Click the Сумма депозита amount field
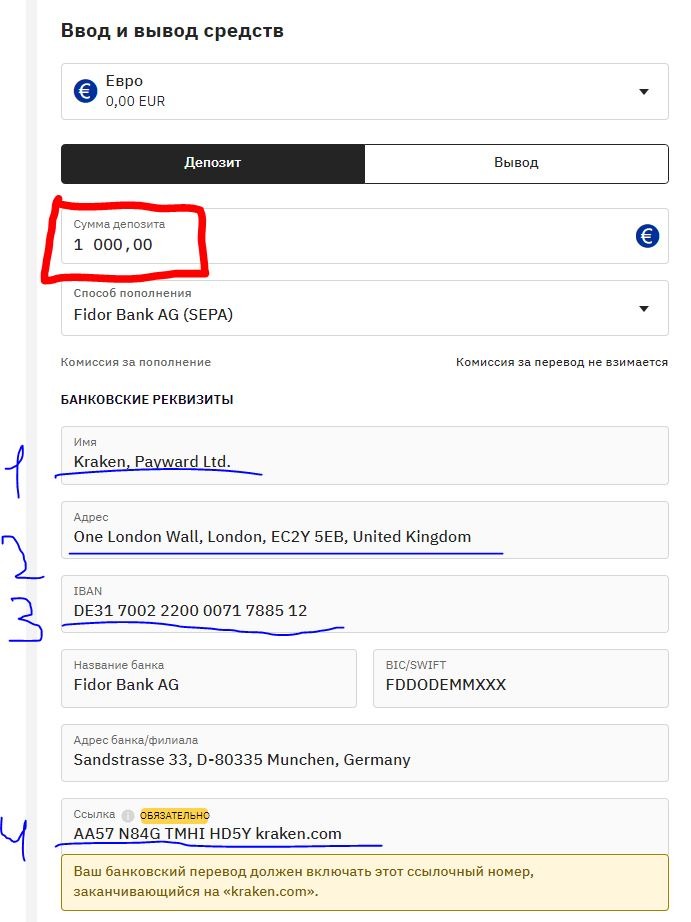Screen dimensions: 691x922 (365, 236)
